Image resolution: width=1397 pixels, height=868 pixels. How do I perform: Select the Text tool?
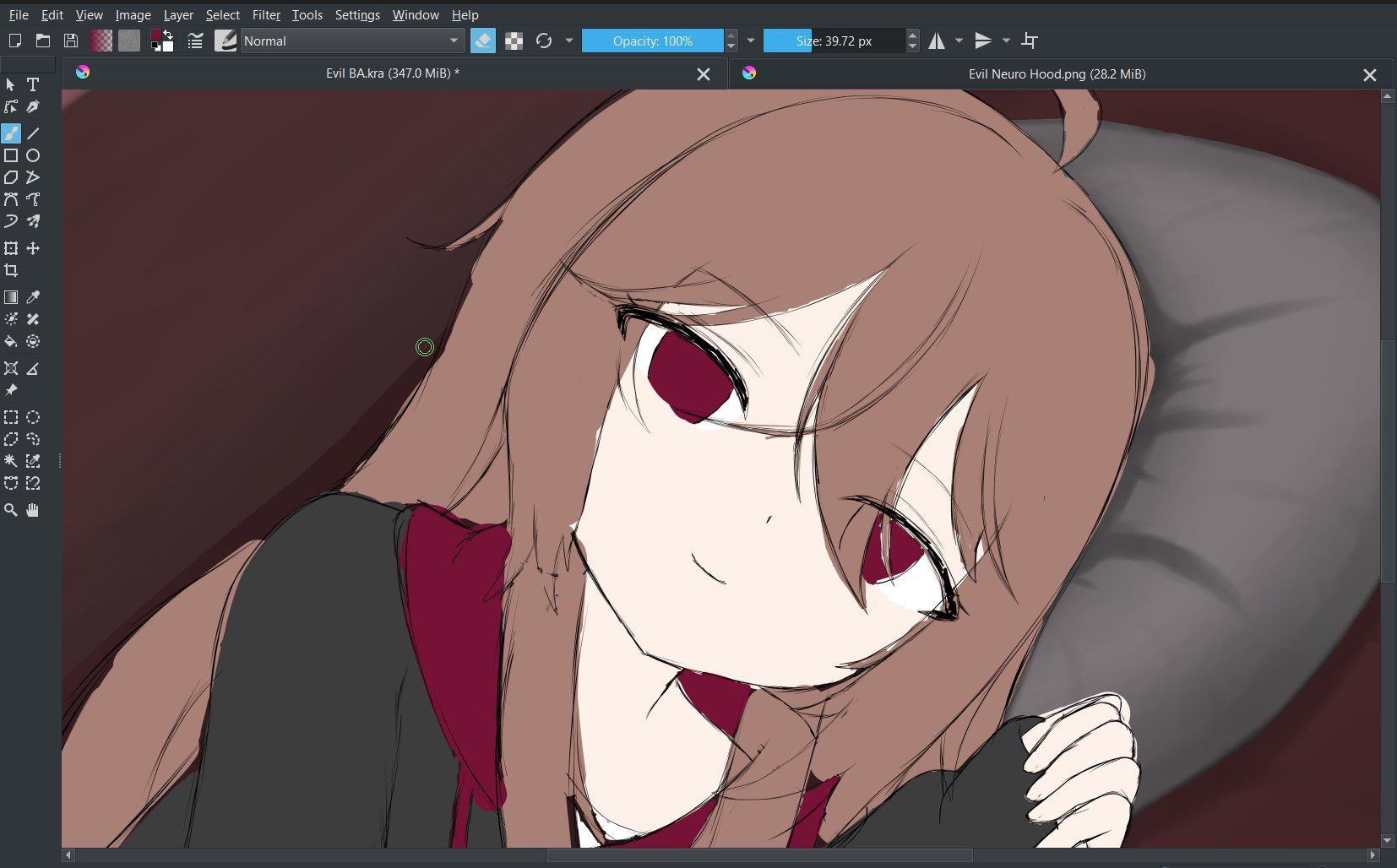coord(33,84)
